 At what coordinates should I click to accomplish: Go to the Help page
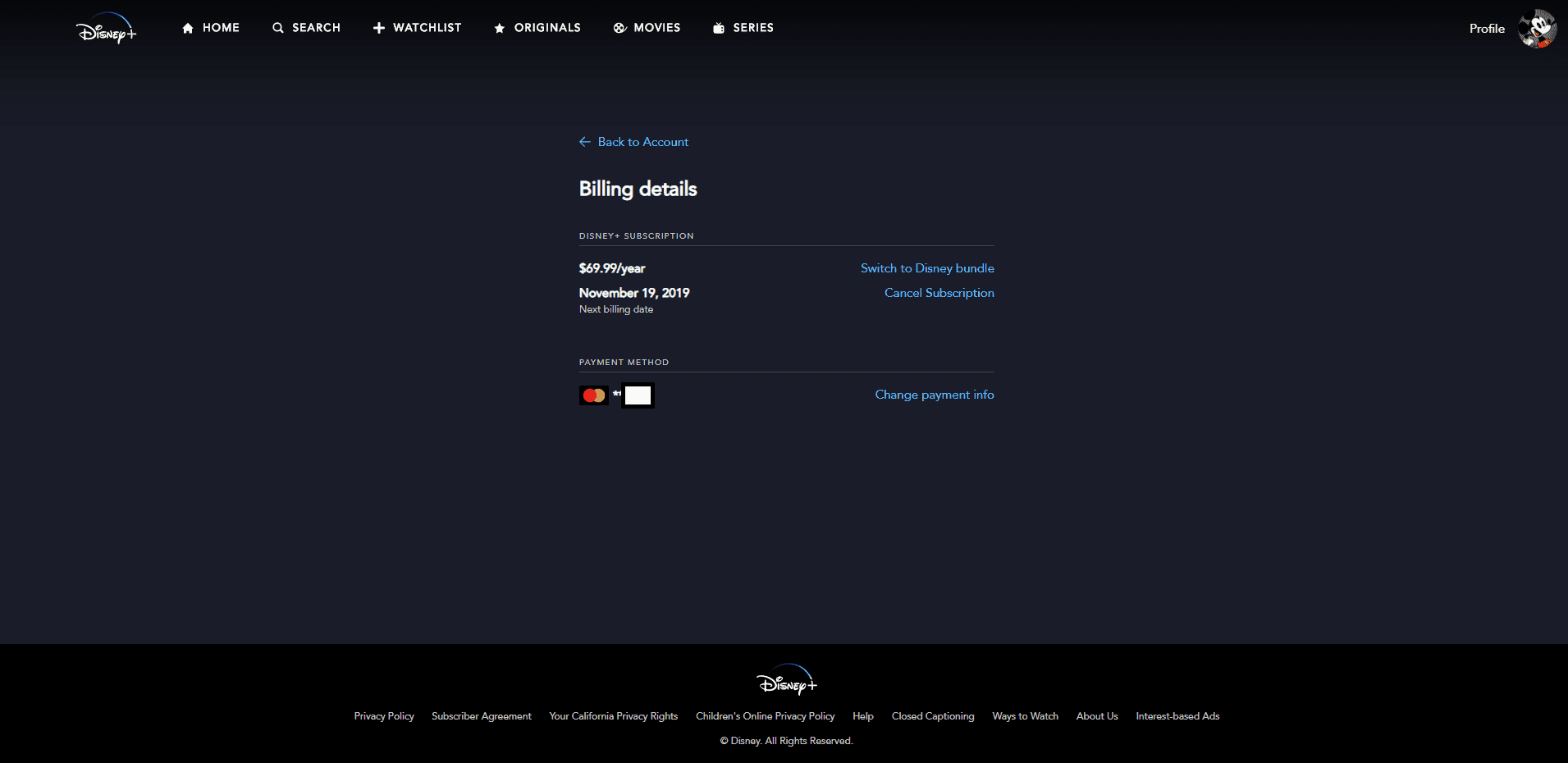(862, 715)
